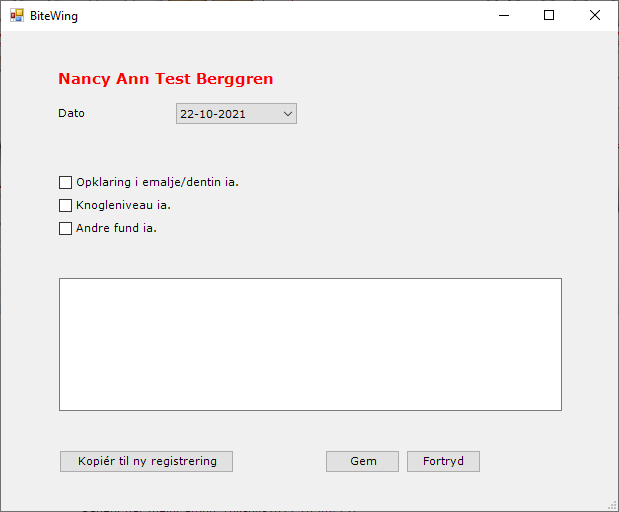This screenshot has height=512, width=619.
Task: Minimize the BiteWing window
Action: coord(502,16)
